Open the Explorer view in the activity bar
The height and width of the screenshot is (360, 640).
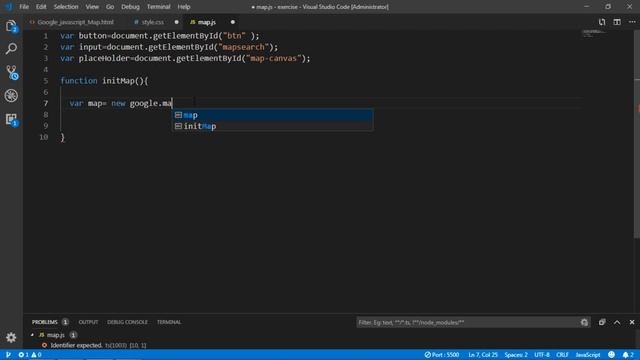[11, 27]
